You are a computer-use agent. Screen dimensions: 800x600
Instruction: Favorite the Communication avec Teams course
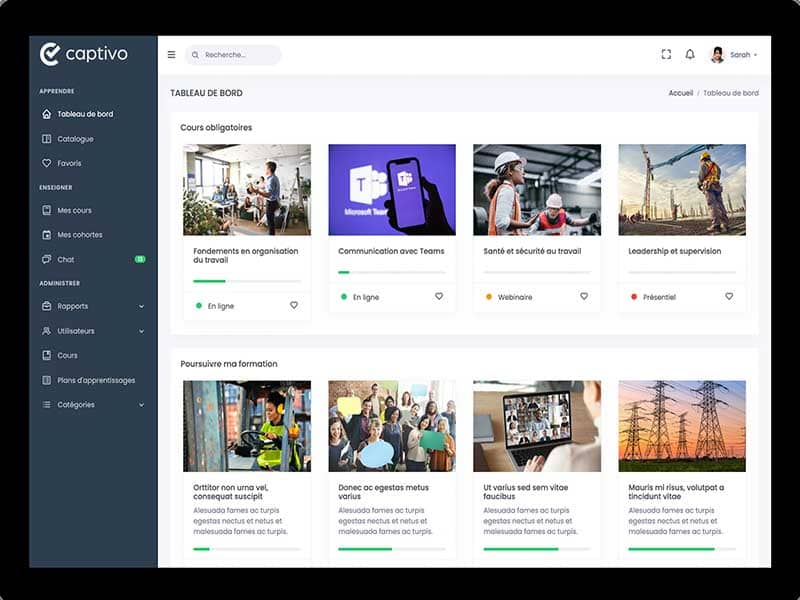439,296
